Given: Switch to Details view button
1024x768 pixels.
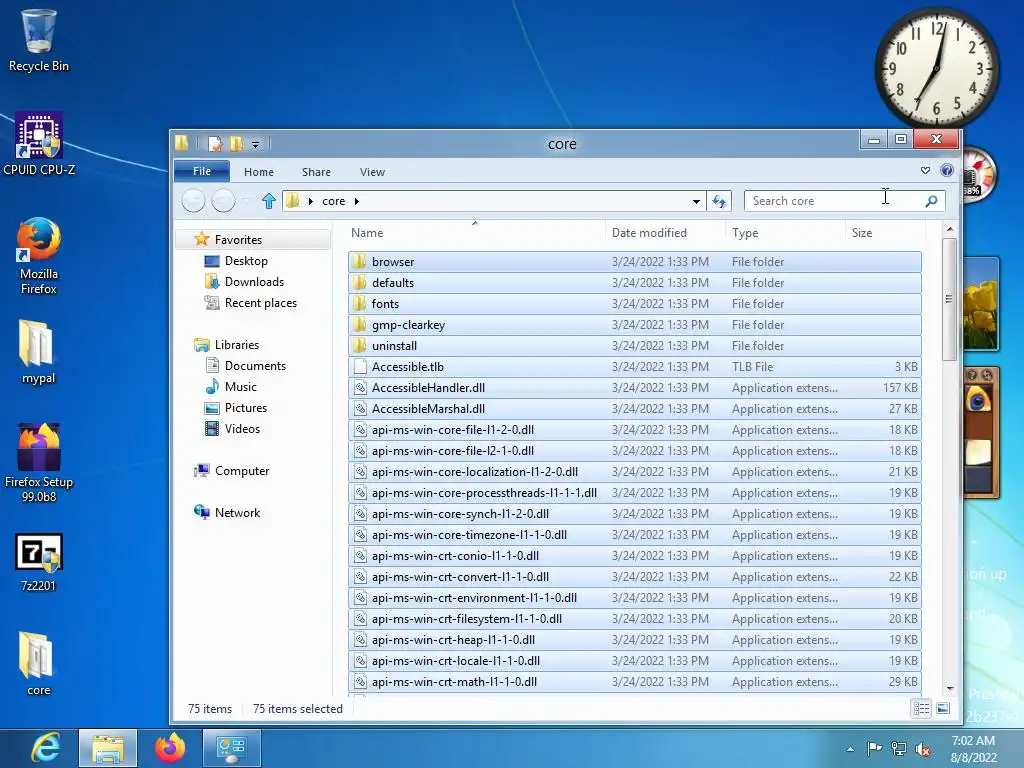Looking at the screenshot, I should click(x=921, y=708).
